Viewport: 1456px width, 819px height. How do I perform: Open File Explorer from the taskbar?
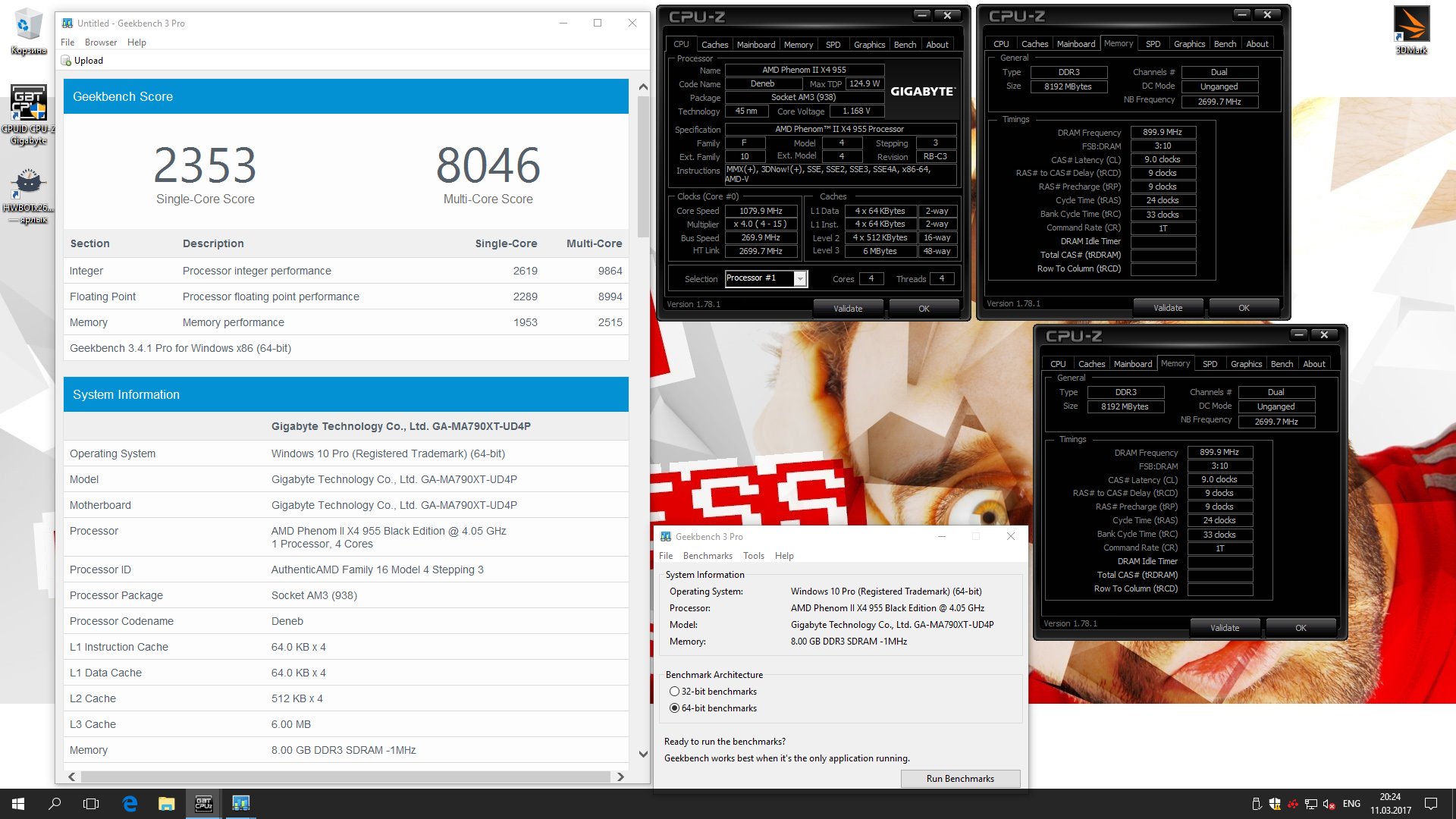click(167, 804)
